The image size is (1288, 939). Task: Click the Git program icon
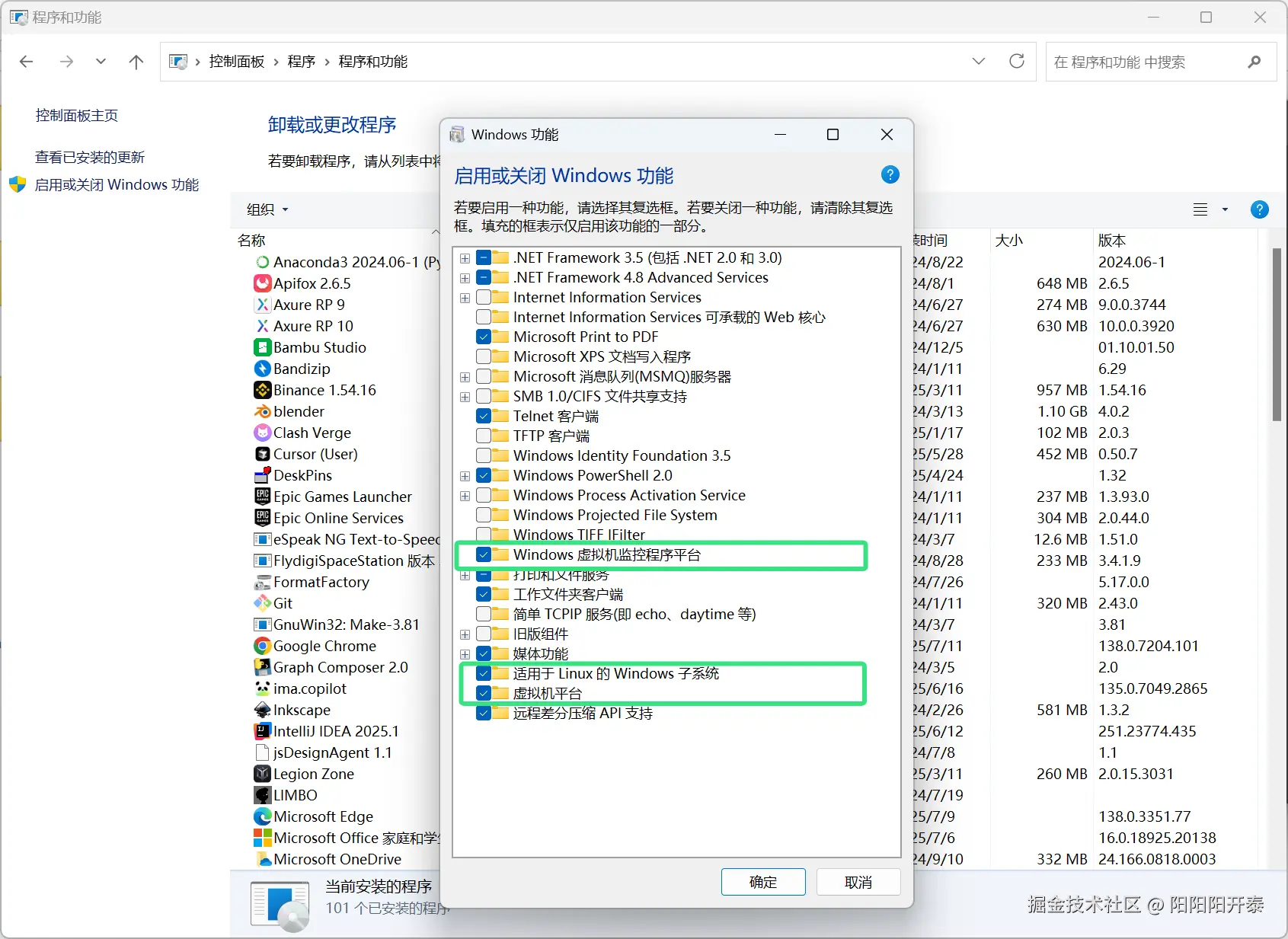point(262,603)
